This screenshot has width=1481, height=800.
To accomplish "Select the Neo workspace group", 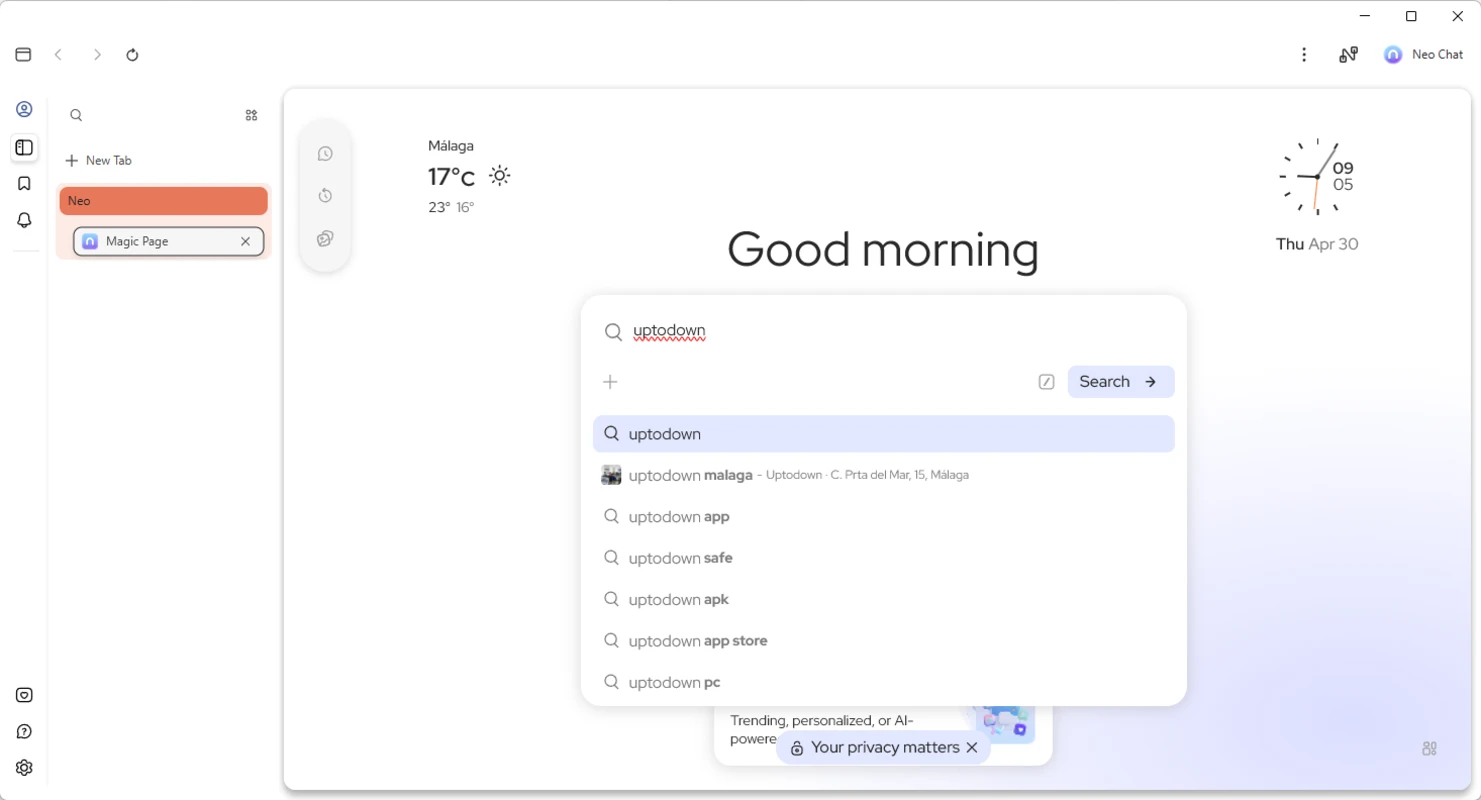I will coord(164,201).
